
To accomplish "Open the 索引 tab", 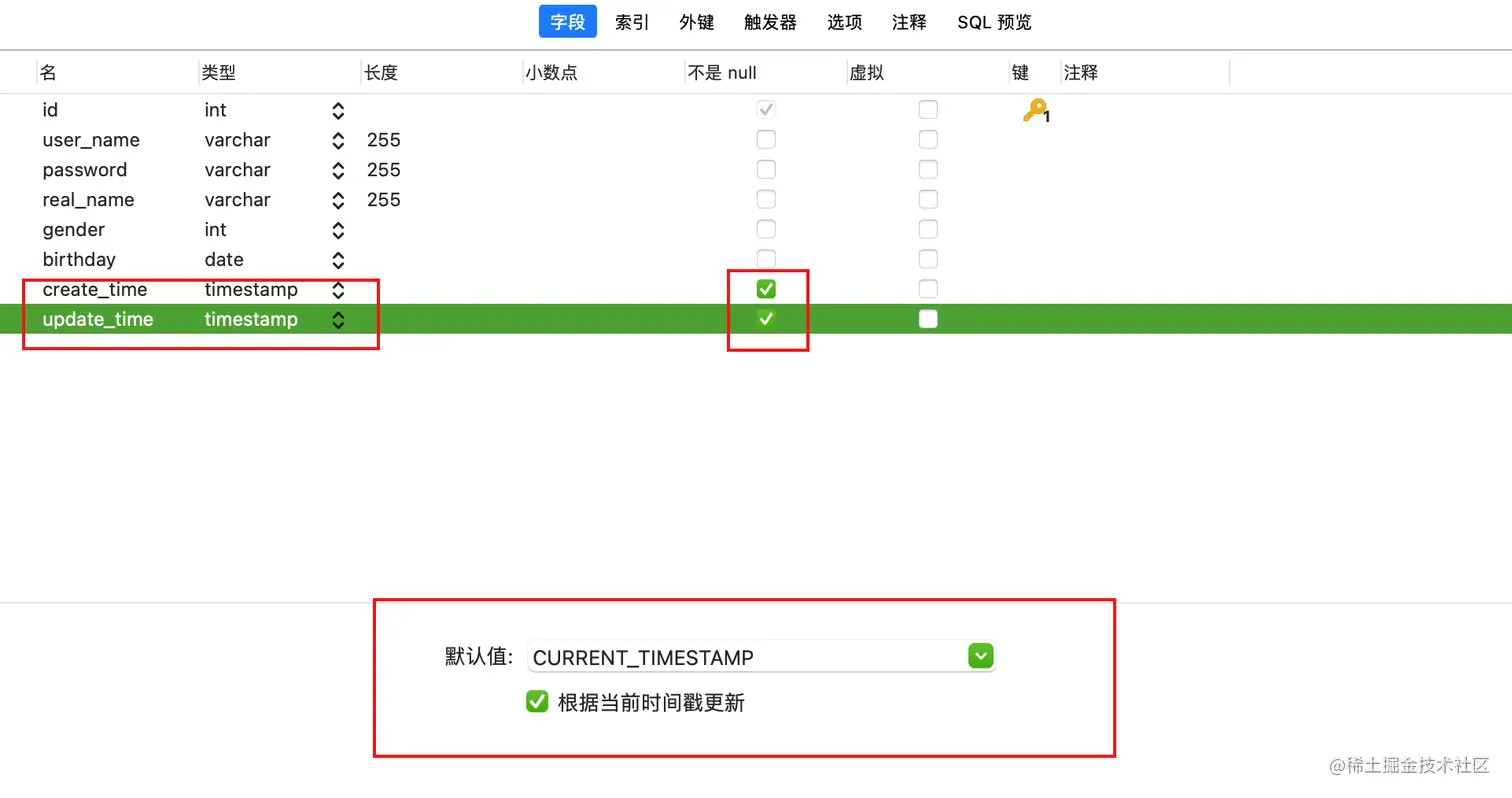I will click(632, 22).
